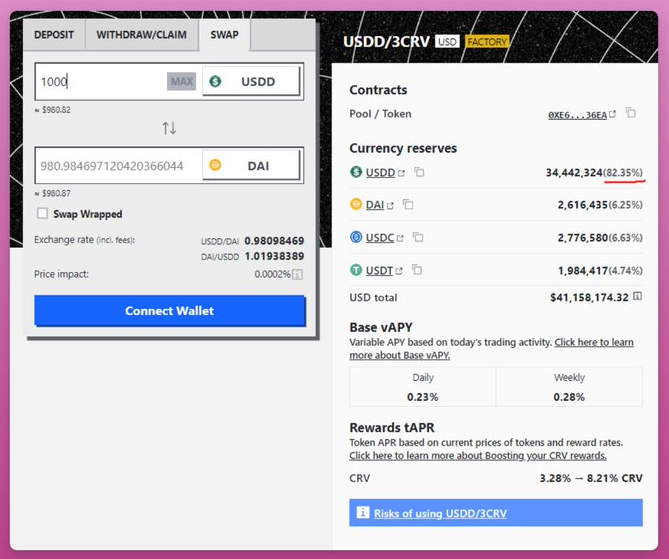The height and width of the screenshot is (559, 669).
Task: Open the Boosting your CRV rewards link
Action: [478, 456]
